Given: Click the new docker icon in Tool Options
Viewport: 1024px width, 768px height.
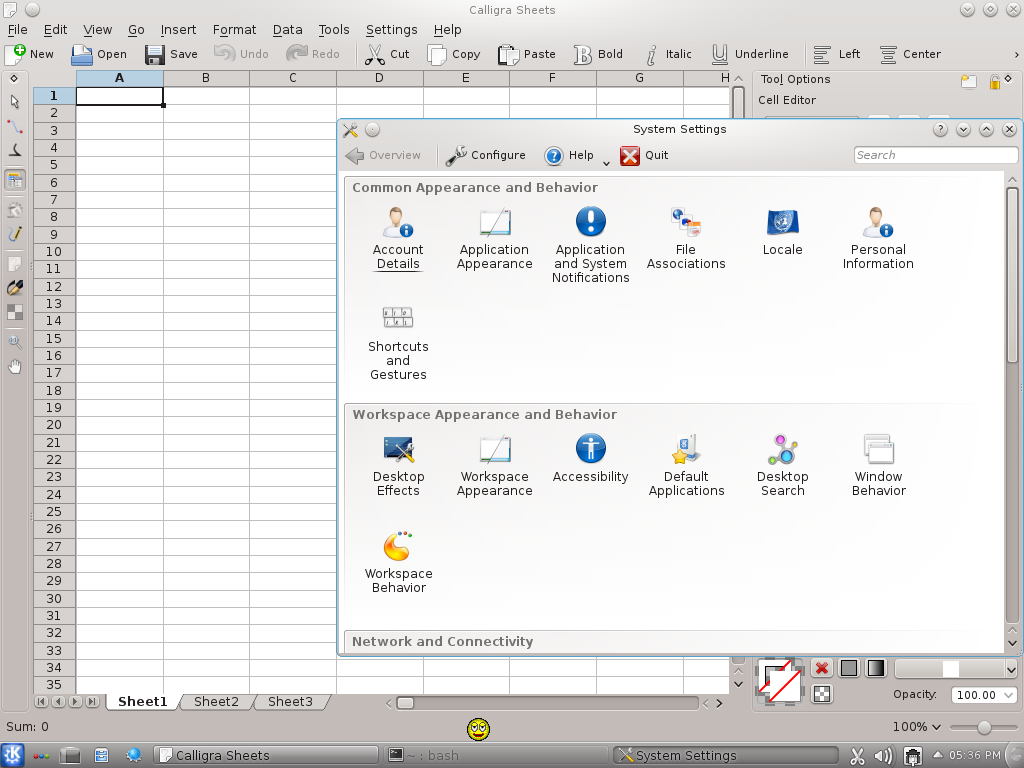Looking at the screenshot, I should click(x=968, y=82).
